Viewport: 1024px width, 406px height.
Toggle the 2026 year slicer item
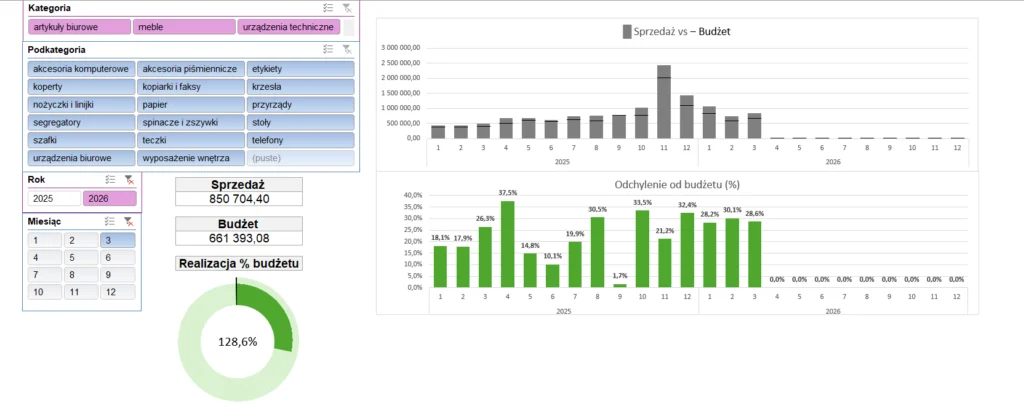tap(109, 198)
